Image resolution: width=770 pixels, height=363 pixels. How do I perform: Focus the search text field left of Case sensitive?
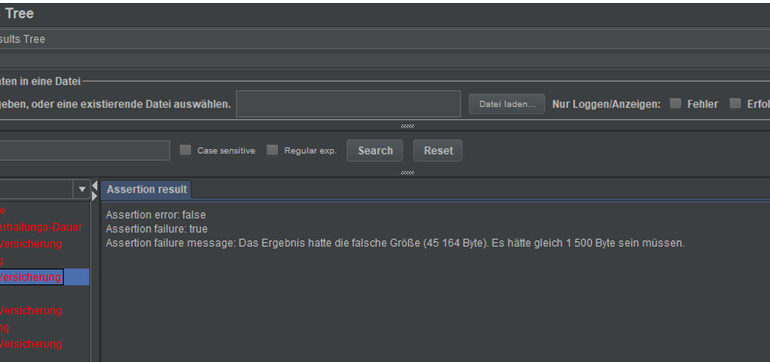pos(84,150)
